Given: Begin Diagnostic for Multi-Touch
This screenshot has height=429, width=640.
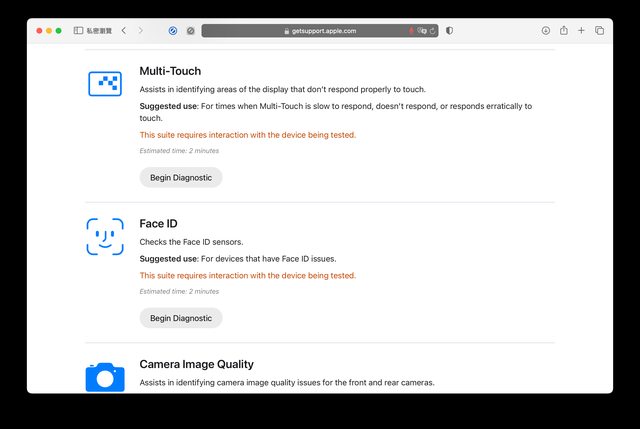Looking at the screenshot, I should tap(180, 177).
